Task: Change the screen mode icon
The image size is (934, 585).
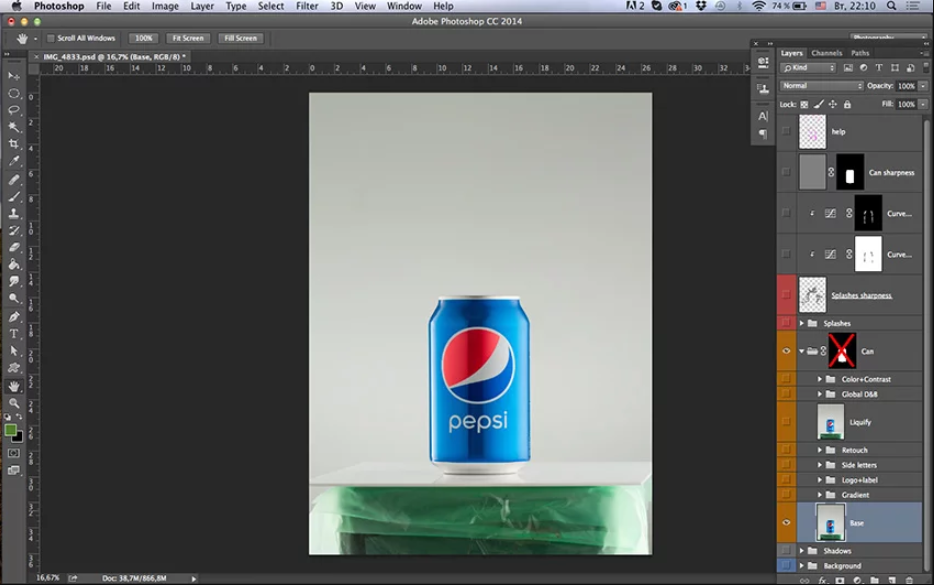Action: pos(14,471)
